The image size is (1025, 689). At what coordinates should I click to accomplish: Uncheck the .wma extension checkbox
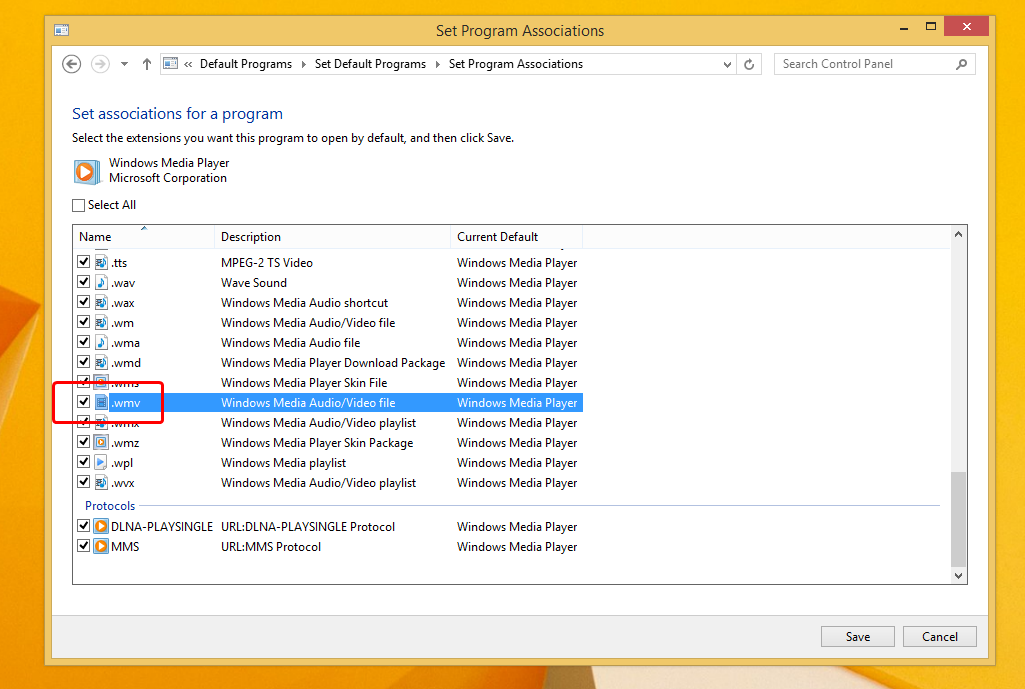point(83,342)
